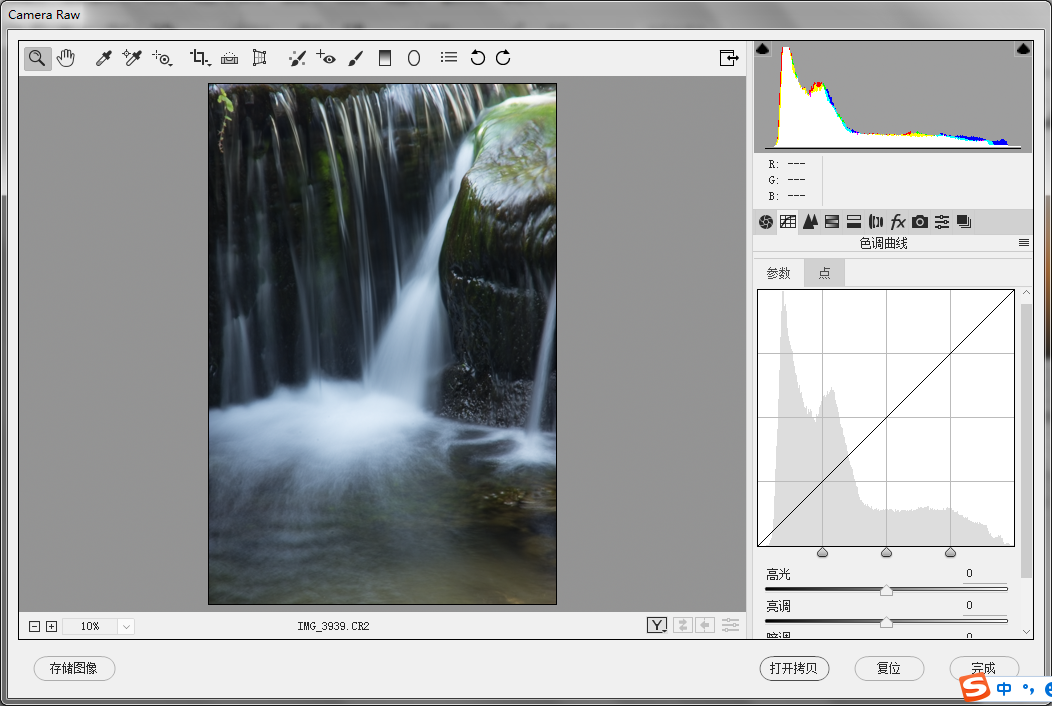Click the shadows region split marker

823,552
